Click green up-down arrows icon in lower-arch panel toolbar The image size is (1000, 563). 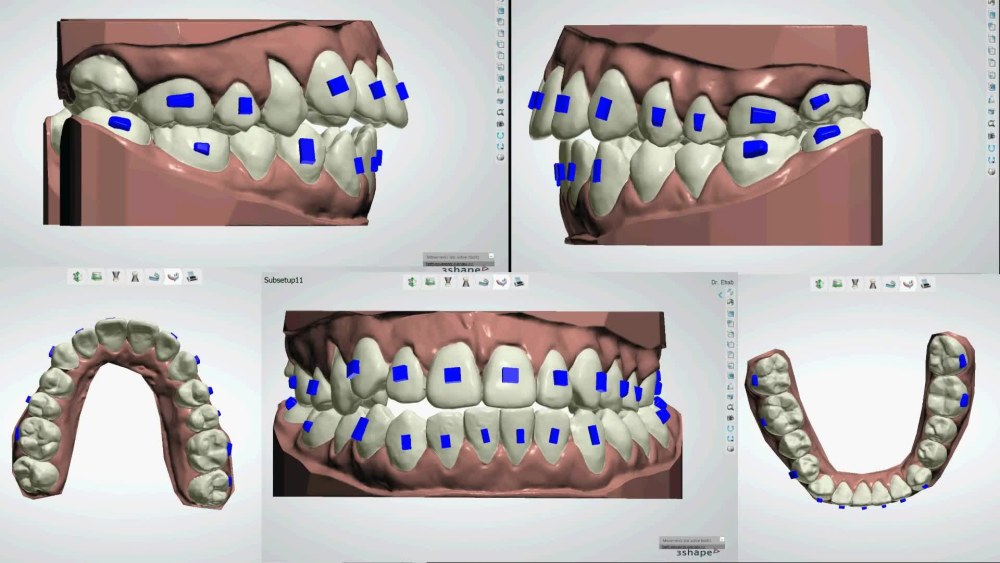pyautogui.click(x=820, y=284)
